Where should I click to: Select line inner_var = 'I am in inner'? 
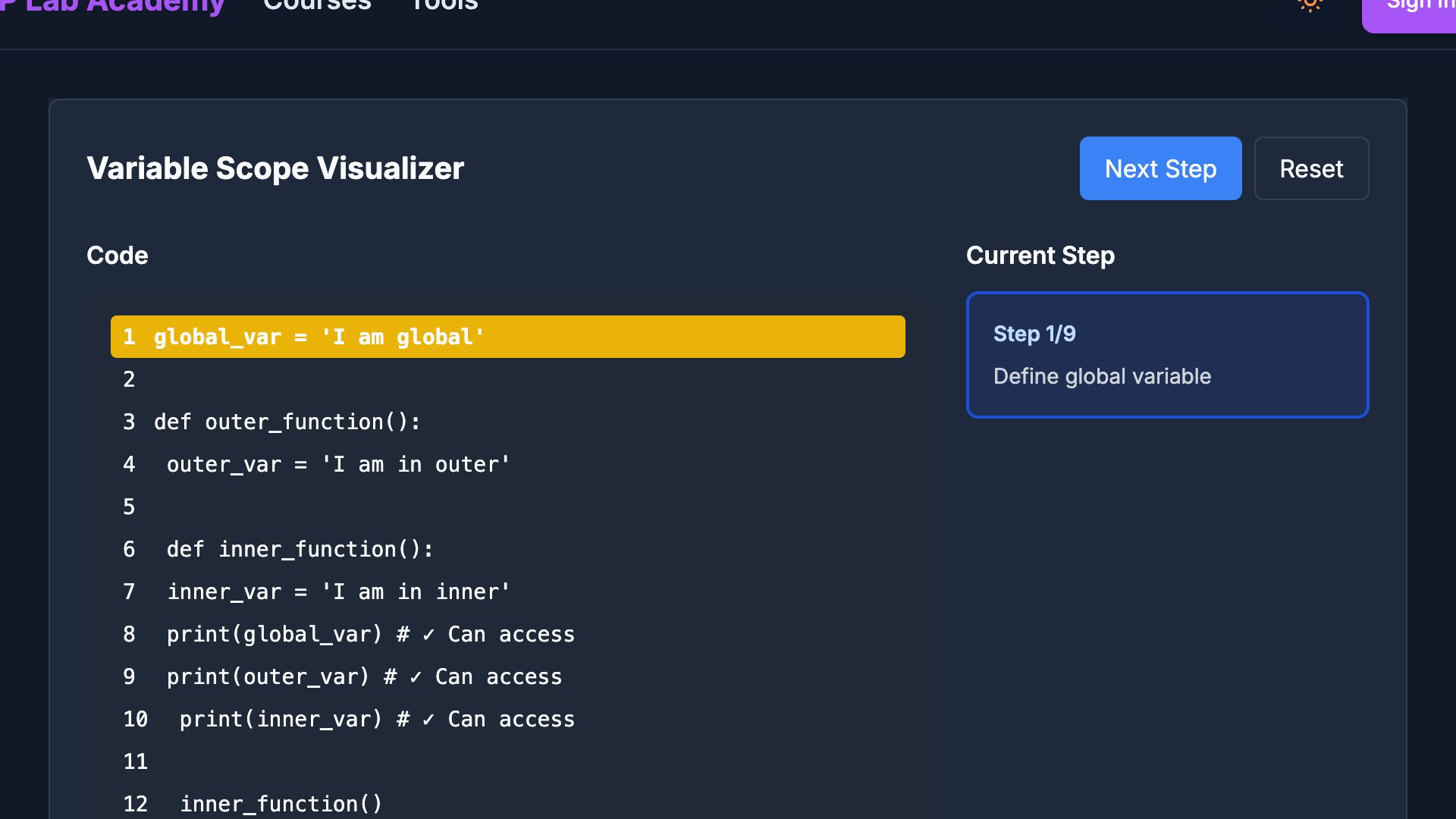(x=508, y=591)
